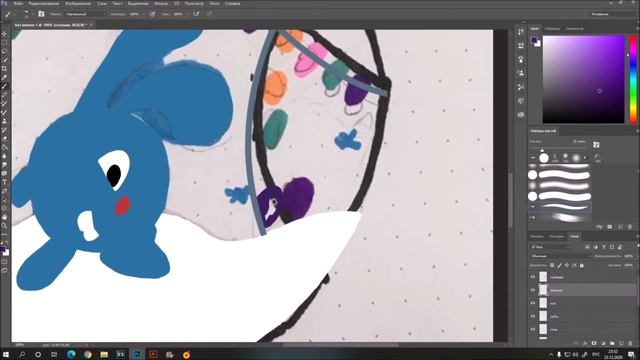Filter layers by pixel layers icon

[x=587, y=247]
